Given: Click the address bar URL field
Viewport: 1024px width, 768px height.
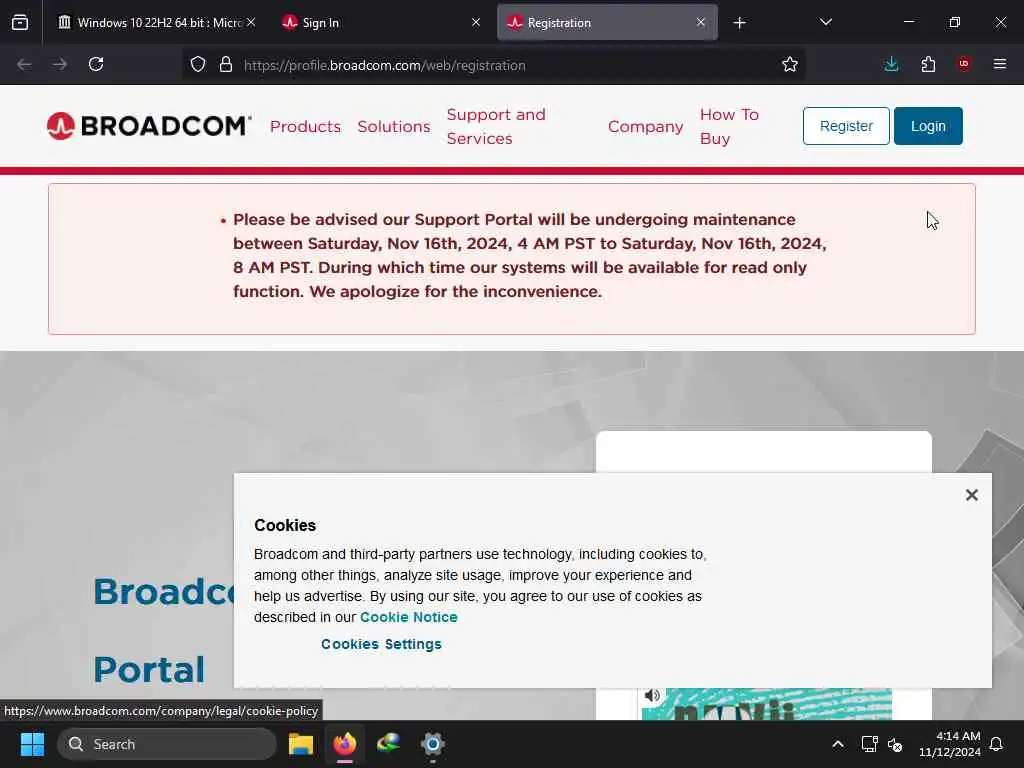Looking at the screenshot, I should coord(493,65).
